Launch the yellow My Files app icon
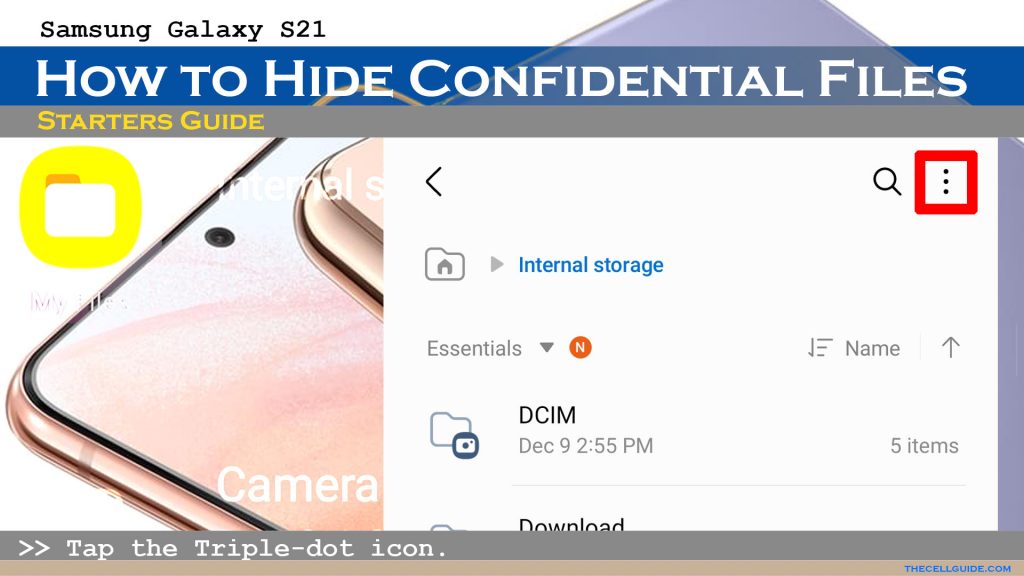Viewport: 1024px width, 576px height. (x=81, y=206)
